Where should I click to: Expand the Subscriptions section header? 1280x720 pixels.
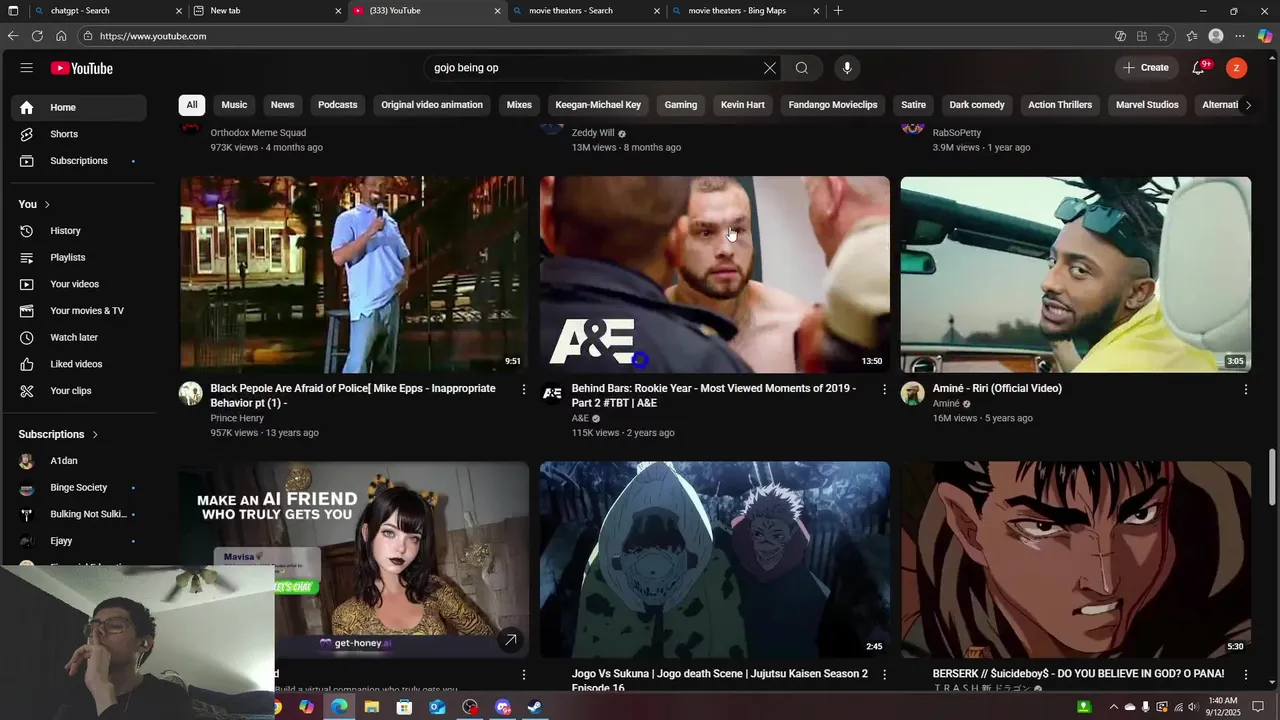(x=59, y=434)
